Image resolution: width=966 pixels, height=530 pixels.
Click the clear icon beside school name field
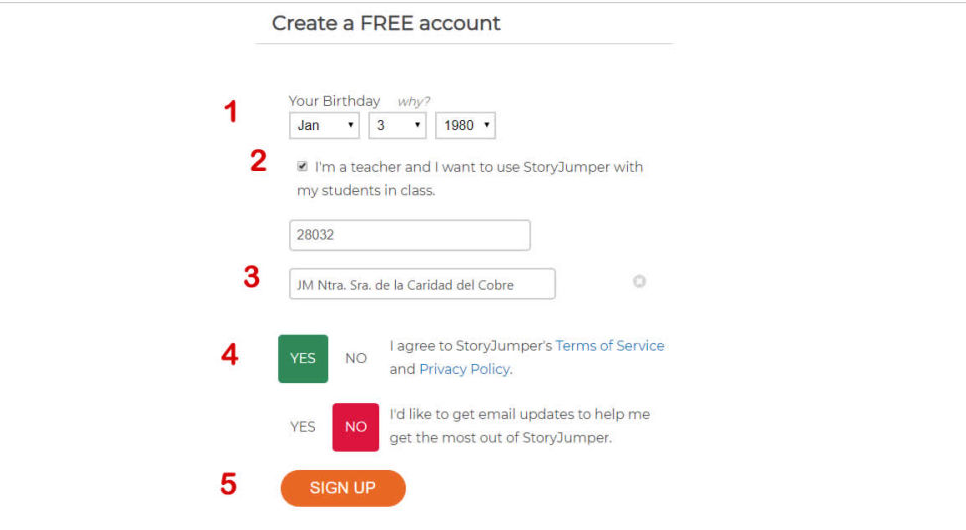639,282
